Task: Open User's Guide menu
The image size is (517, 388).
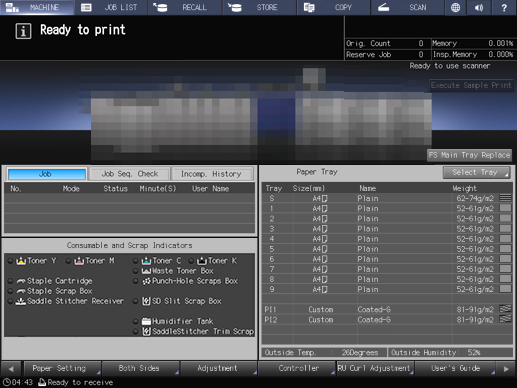Action: pyautogui.click(x=456, y=368)
